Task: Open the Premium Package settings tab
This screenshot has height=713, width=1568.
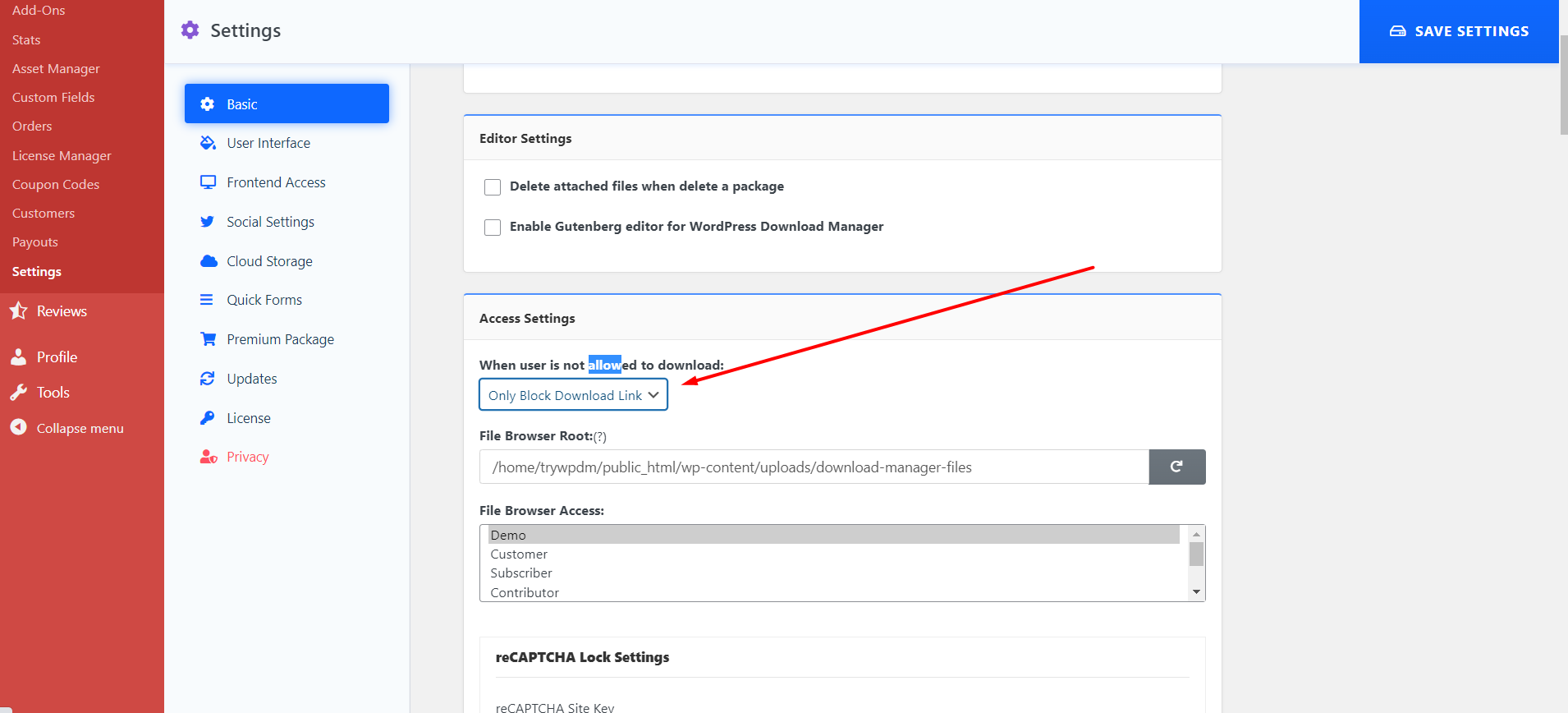Action: (287, 339)
